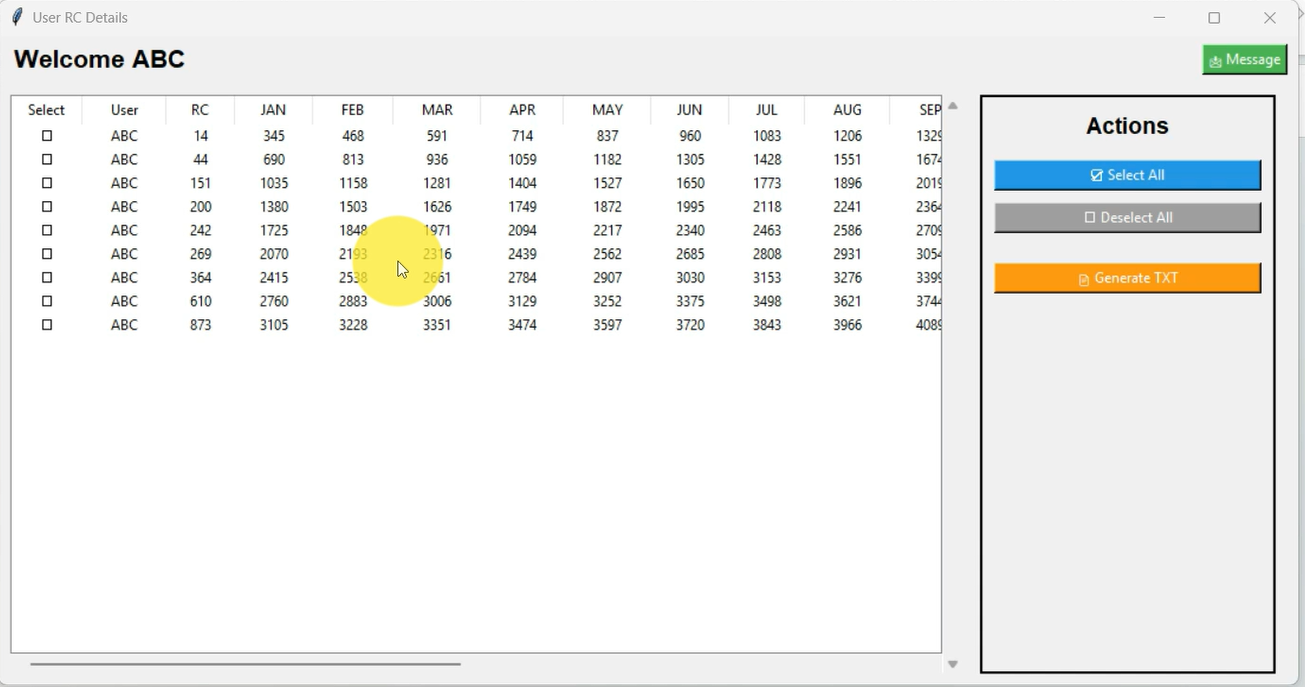Click the APR value 2784
Viewport: 1305px width, 687px height.
[522, 278]
